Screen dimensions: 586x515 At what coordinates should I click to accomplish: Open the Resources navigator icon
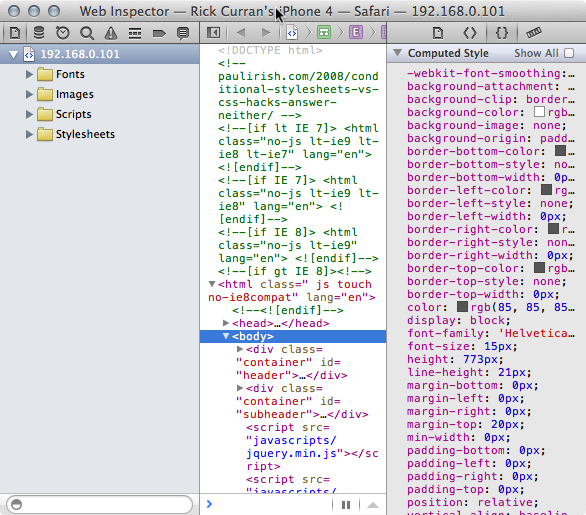pyautogui.click(x=15, y=33)
